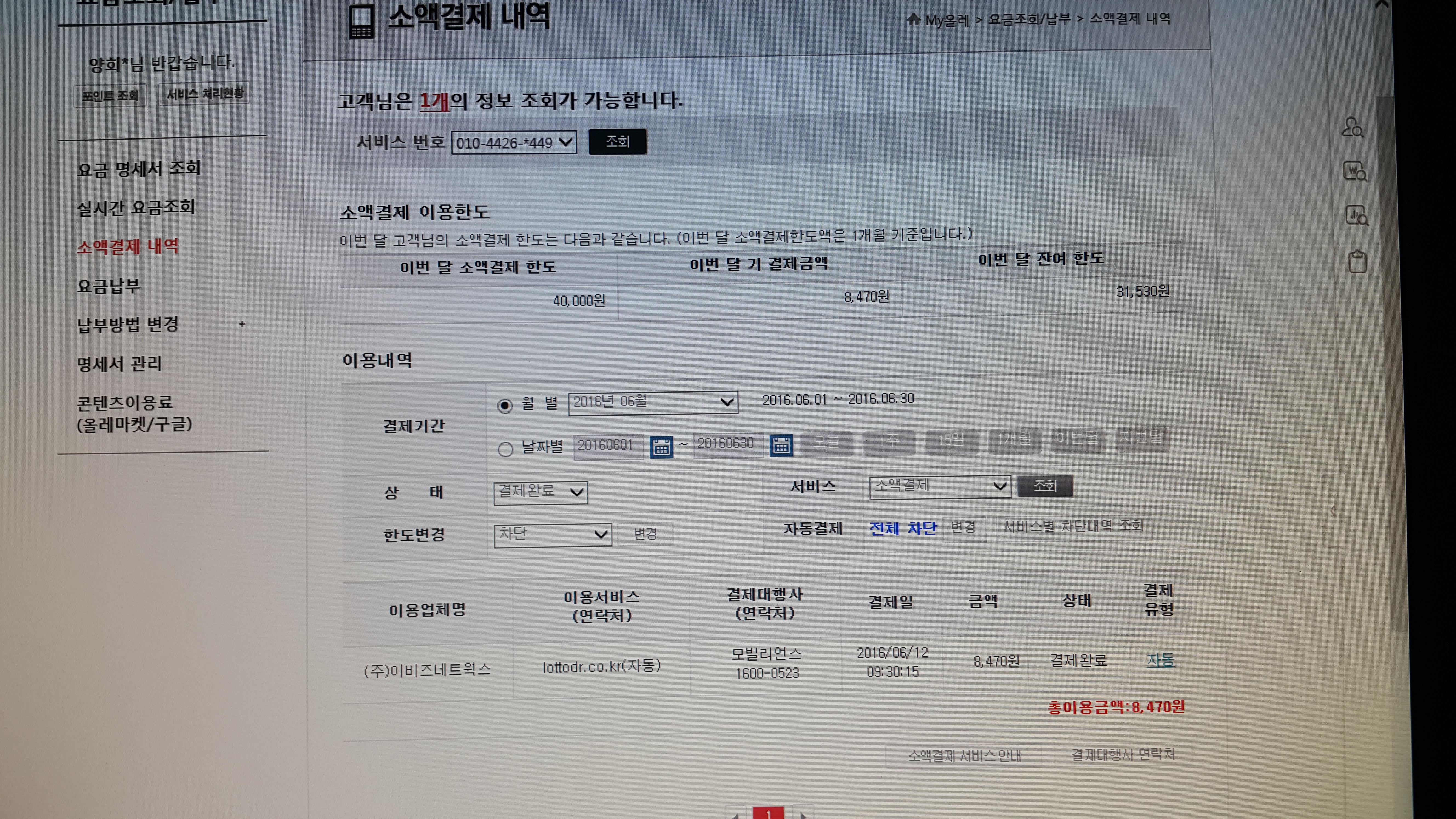Viewport: 1456px width, 819px height.
Task: Open 요금 명세서 조회 menu item
Action: 139,169
